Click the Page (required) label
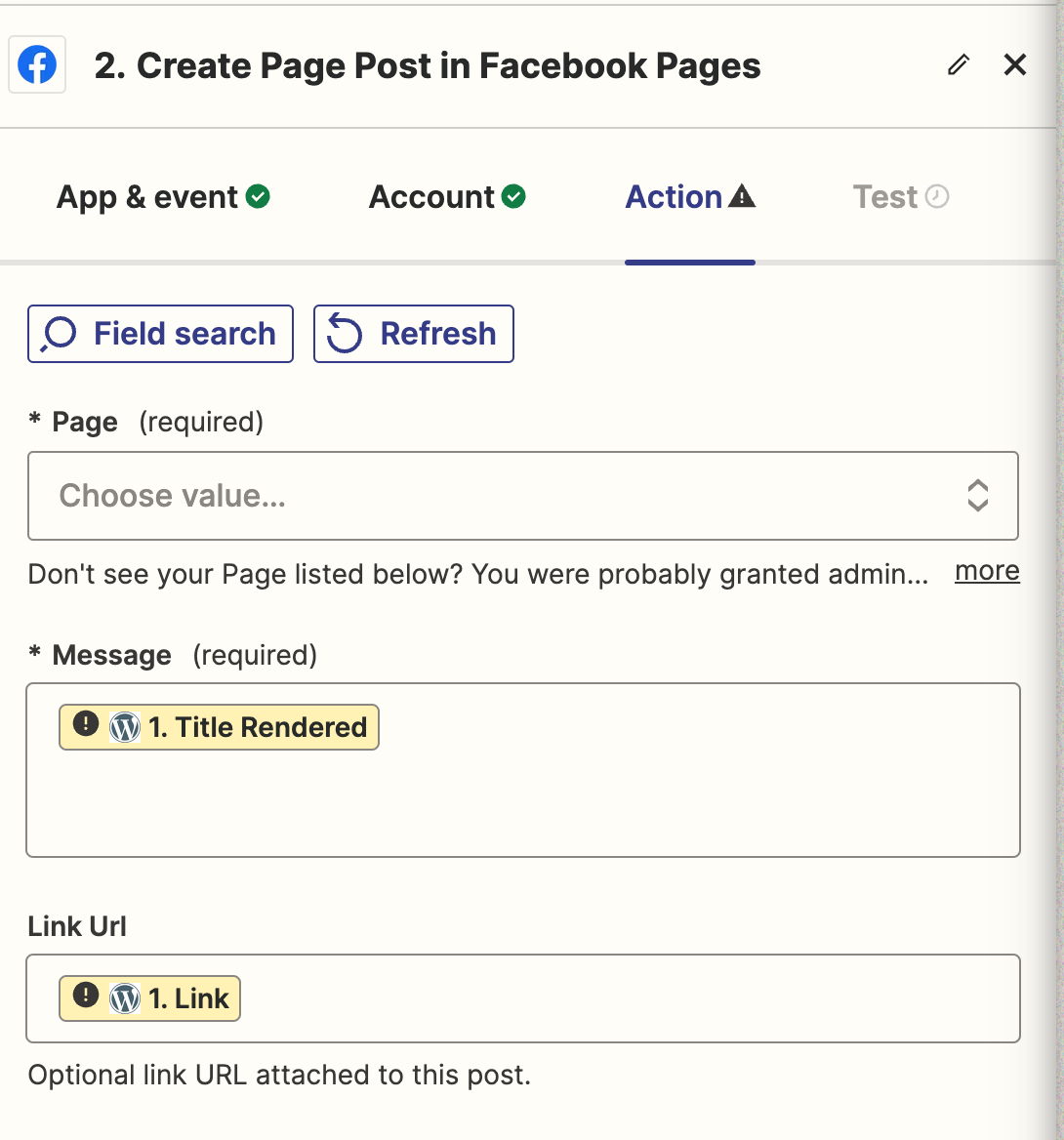1064x1140 pixels. [146, 422]
